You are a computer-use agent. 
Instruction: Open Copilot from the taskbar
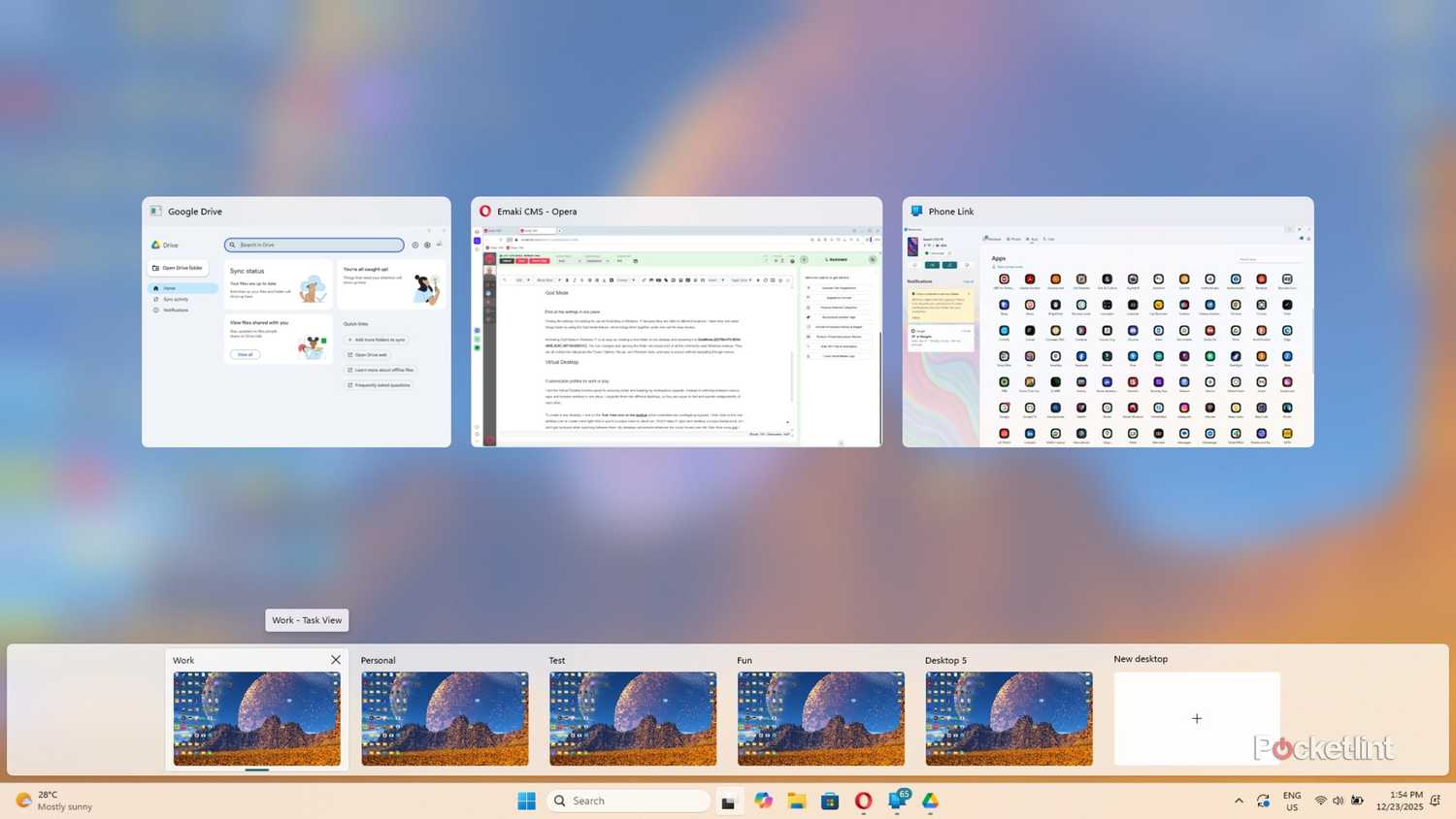pos(763,801)
